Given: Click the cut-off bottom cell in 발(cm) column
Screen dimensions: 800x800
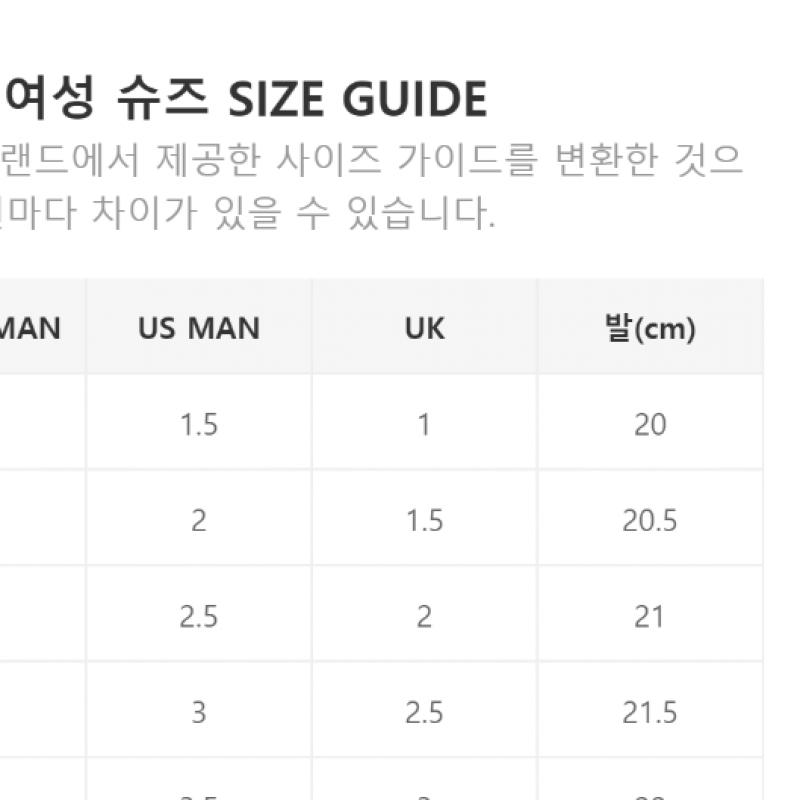Looking at the screenshot, I should [x=649, y=785].
